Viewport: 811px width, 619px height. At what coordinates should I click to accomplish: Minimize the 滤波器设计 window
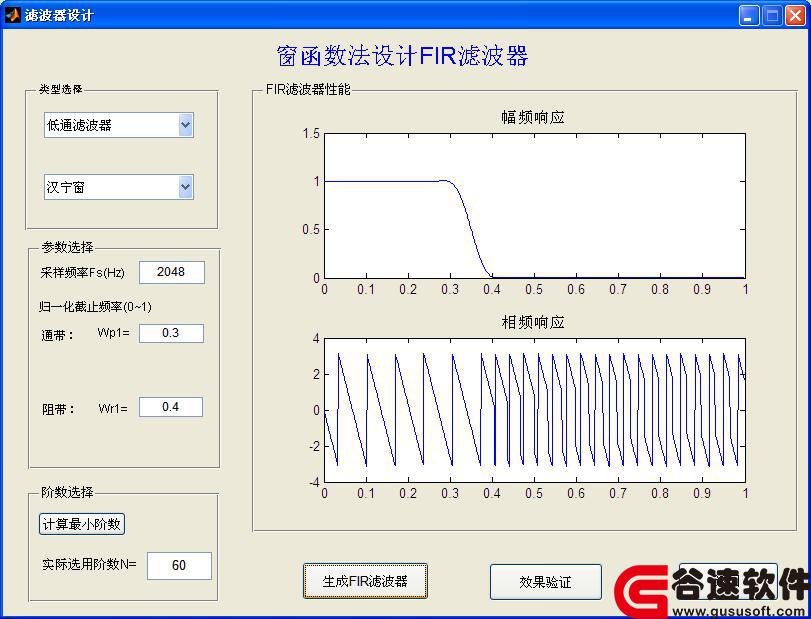tap(748, 16)
